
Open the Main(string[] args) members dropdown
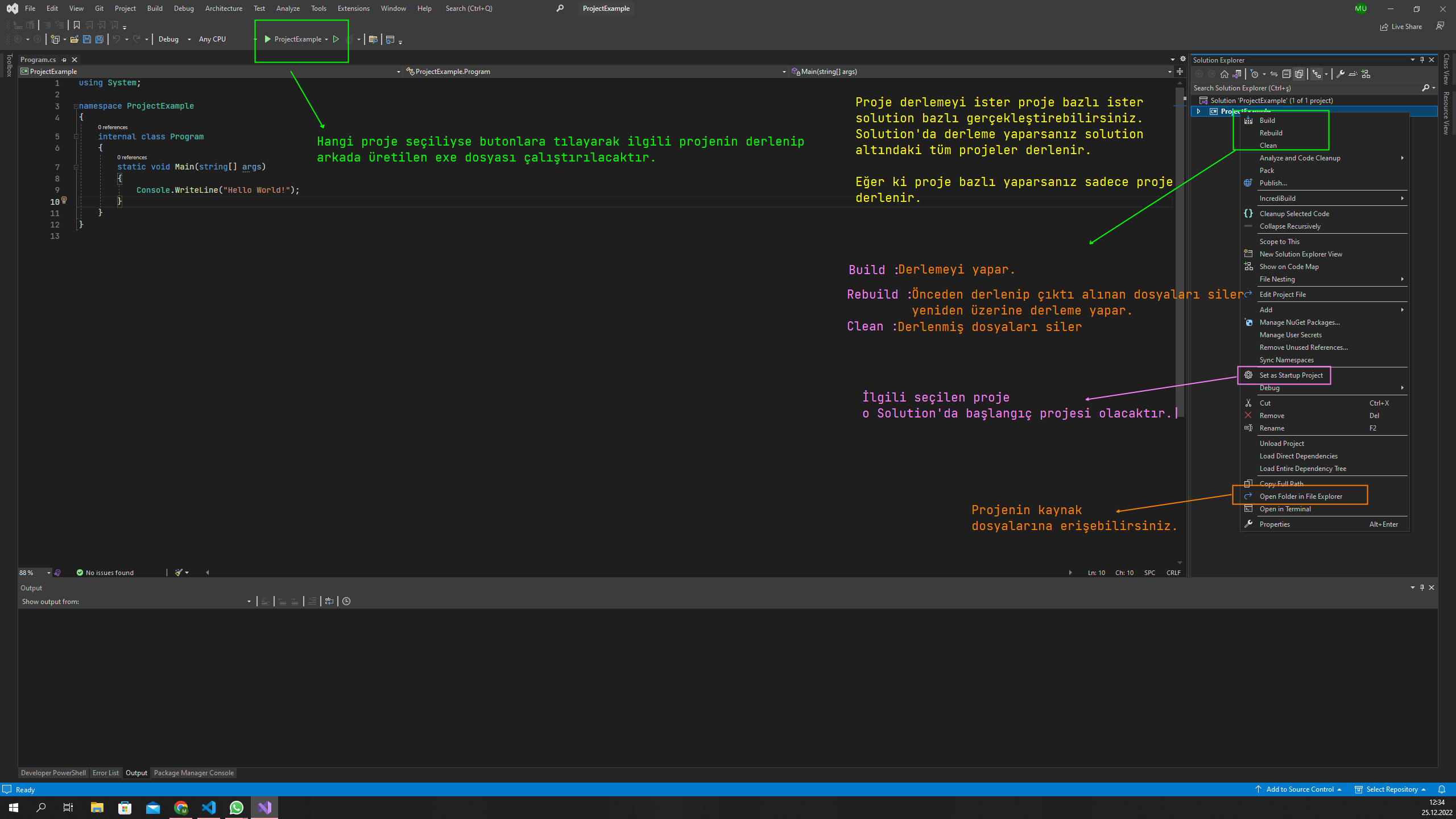pyautogui.click(x=982, y=72)
